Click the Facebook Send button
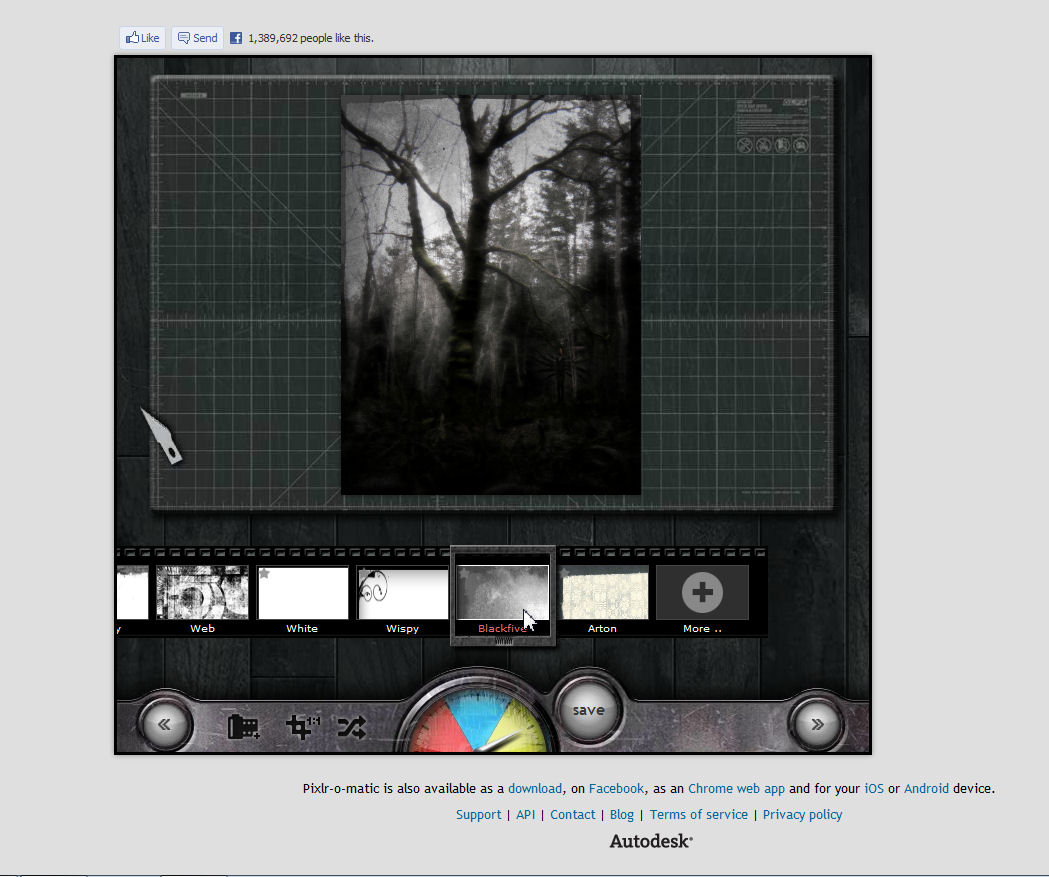Image resolution: width=1049 pixels, height=877 pixels. [x=197, y=38]
